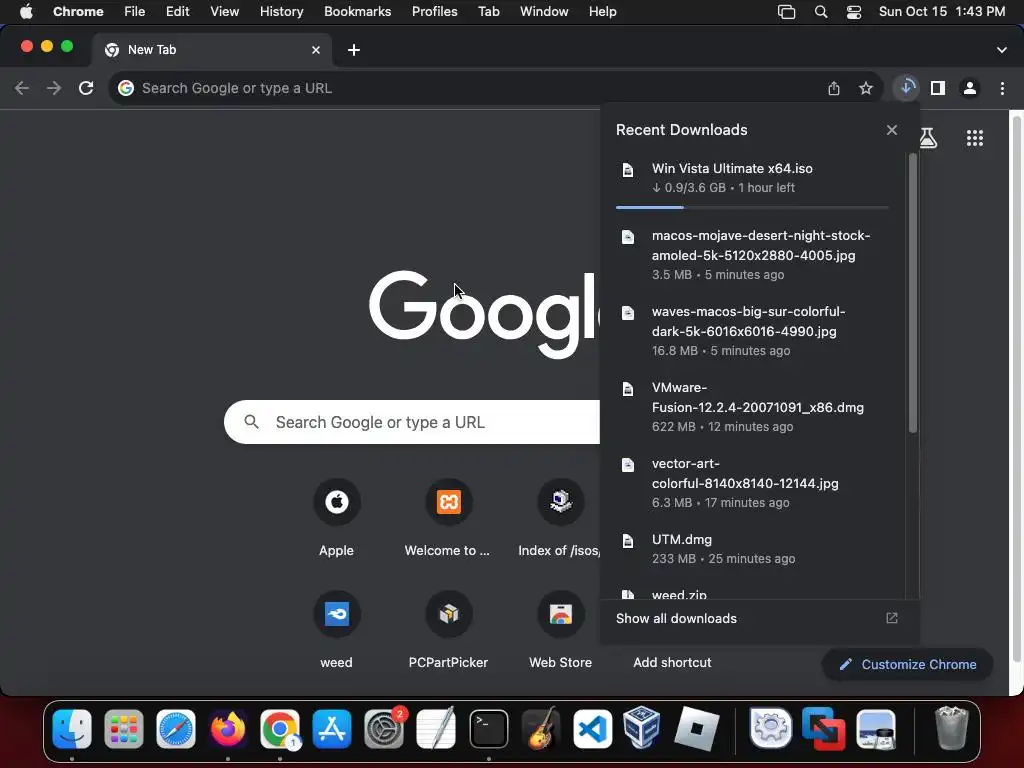Image resolution: width=1024 pixels, height=768 pixels.
Task: Click the UTM.dmg download entry
Action: (752, 549)
